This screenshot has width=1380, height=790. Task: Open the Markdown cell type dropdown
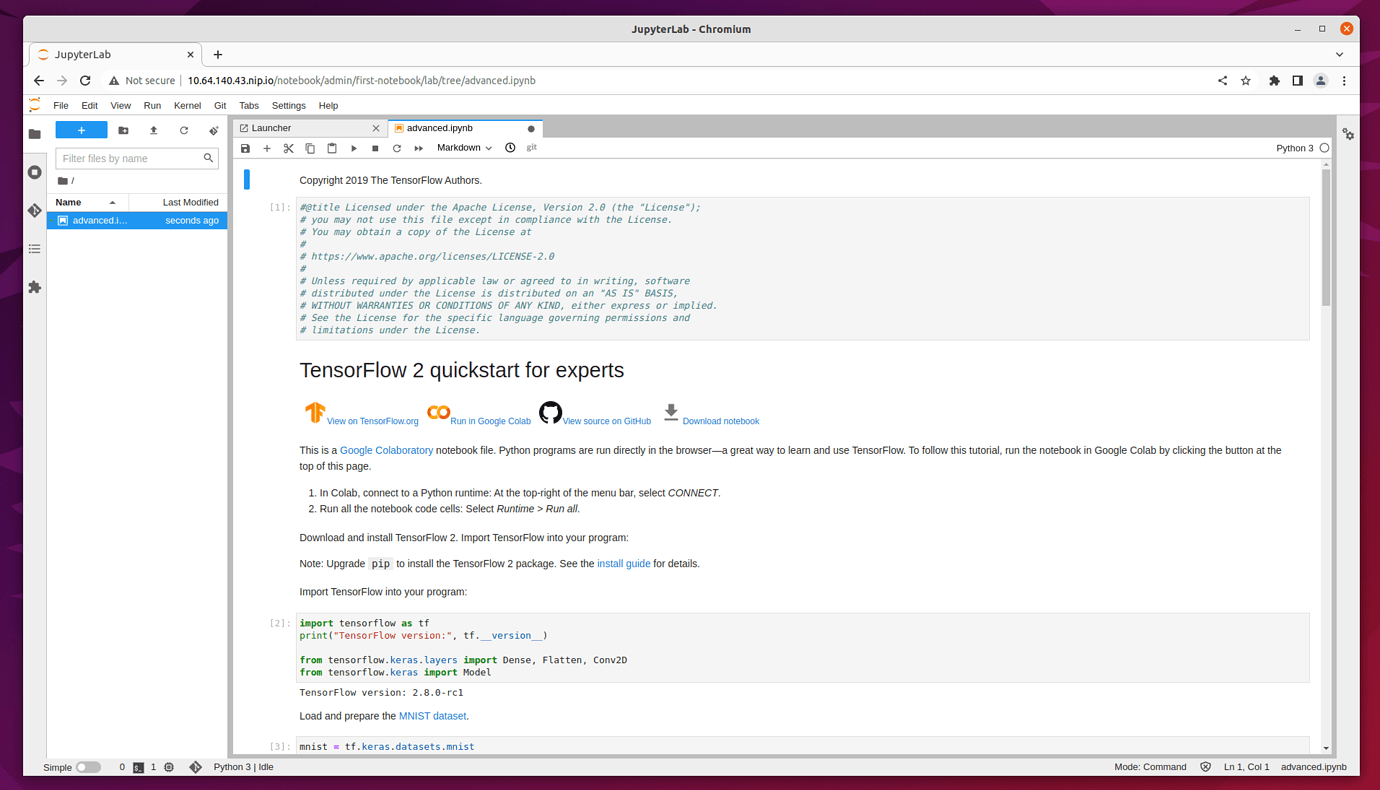[464, 148]
